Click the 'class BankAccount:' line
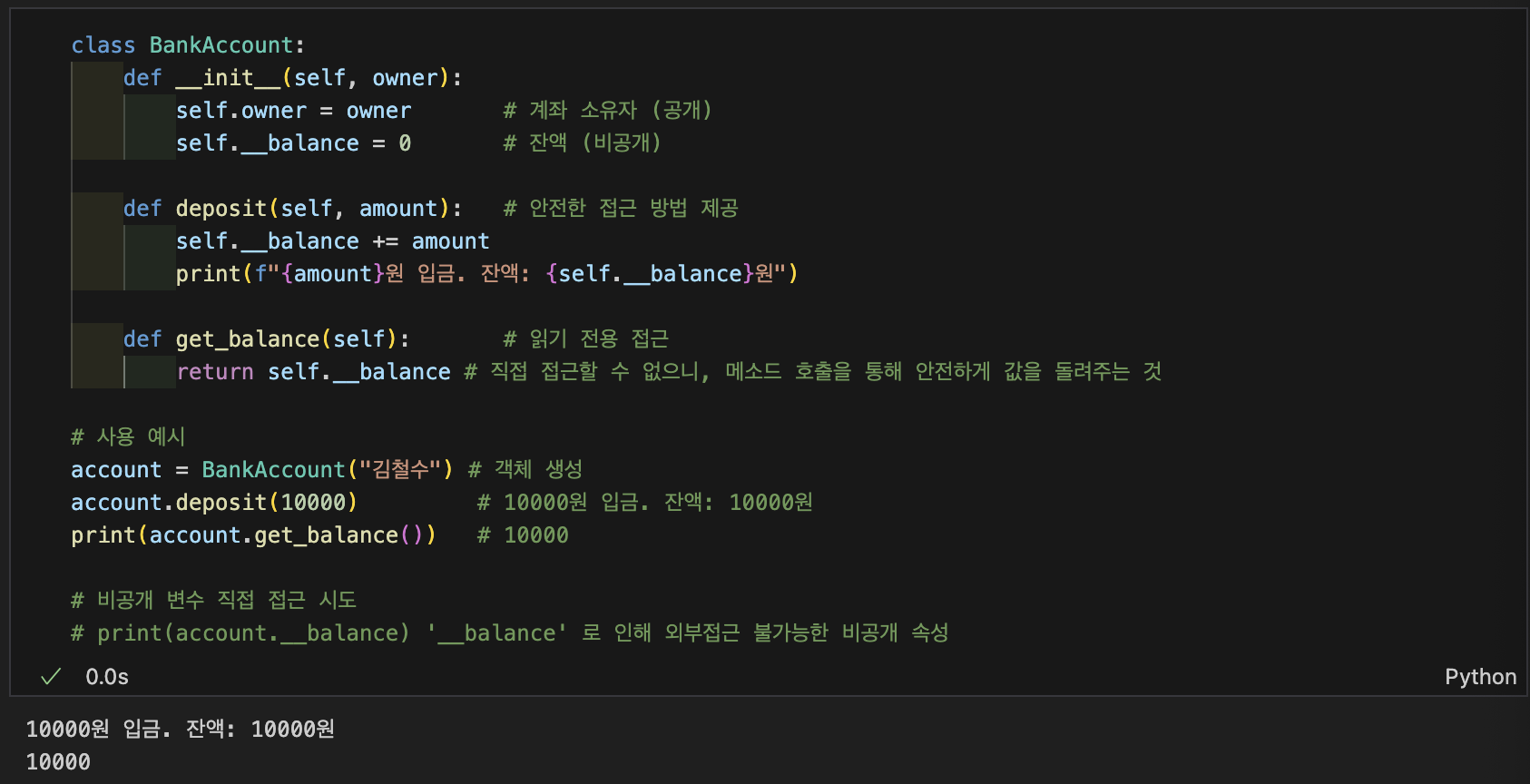The image size is (1530, 784). pos(188,45)
